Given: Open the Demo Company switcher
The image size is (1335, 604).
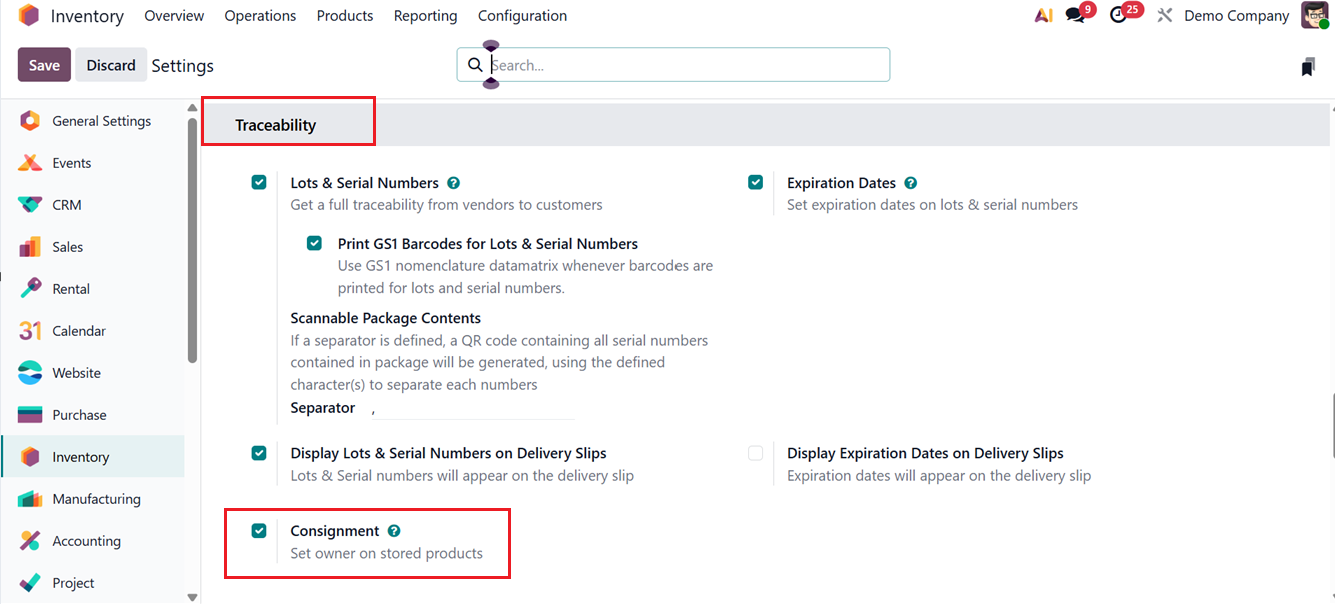Looking at the screenshot, I should (x=1236, y=16).
